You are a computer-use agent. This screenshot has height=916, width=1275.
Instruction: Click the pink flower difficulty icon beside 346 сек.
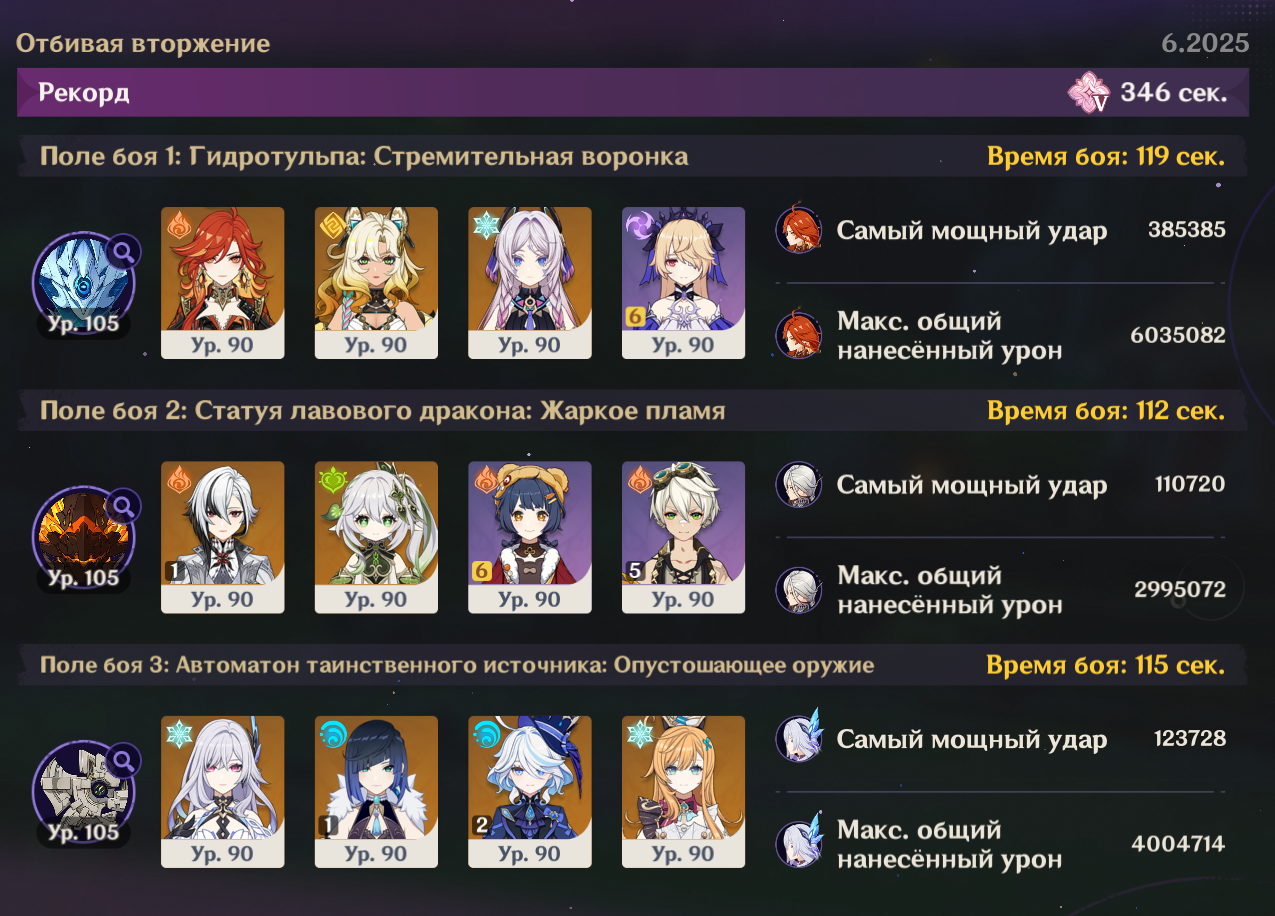tap(1090, 93)
